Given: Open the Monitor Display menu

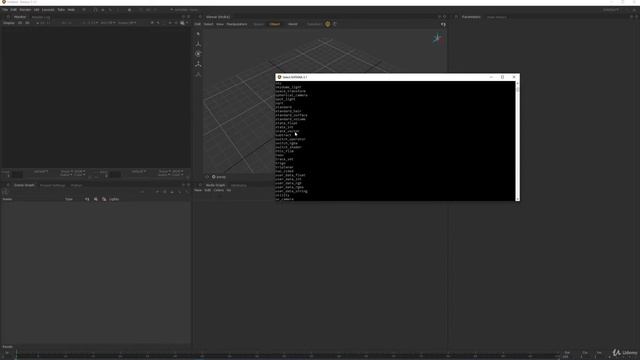Looking at the screenshot, I should [9, 23].
